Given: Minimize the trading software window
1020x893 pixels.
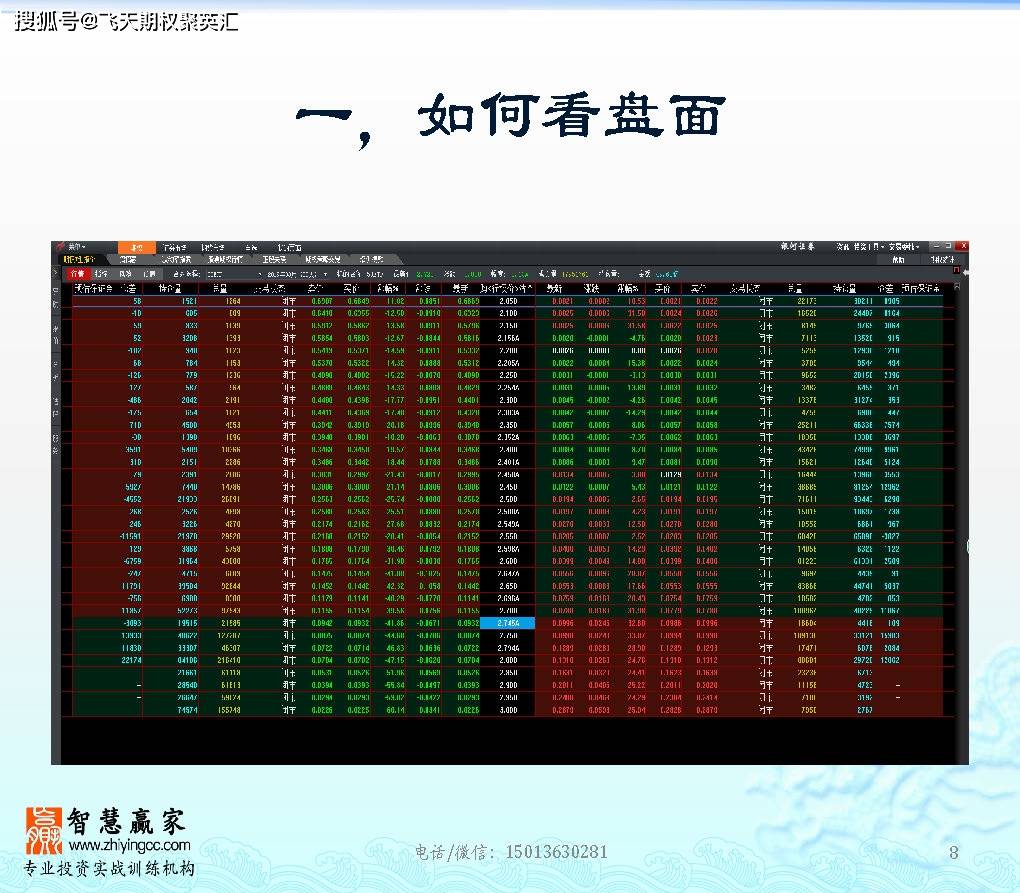Looking at the screenshot, I should 934,246.
